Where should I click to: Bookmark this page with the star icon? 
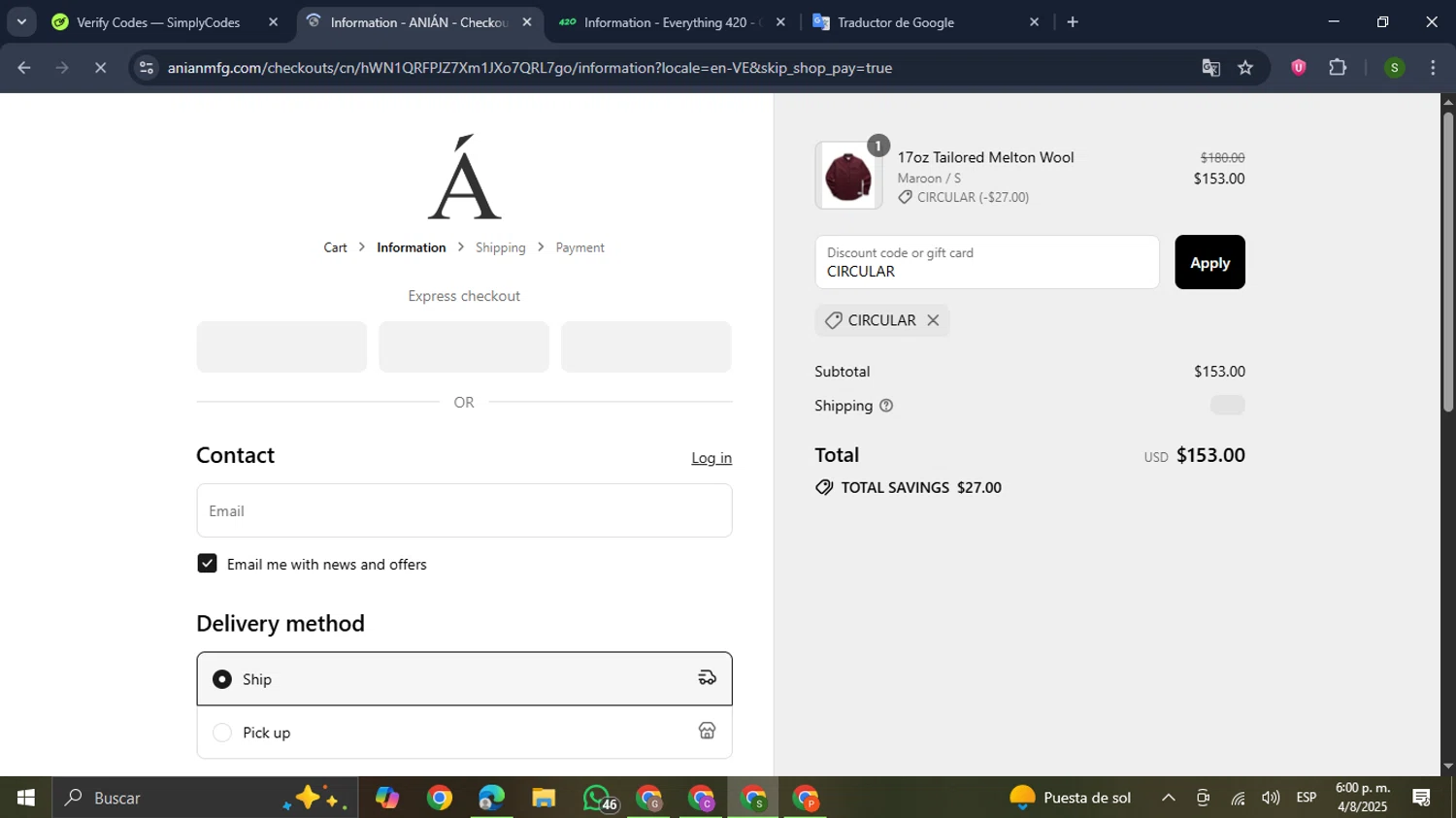pyautogui.click(x=1245, y=68)
